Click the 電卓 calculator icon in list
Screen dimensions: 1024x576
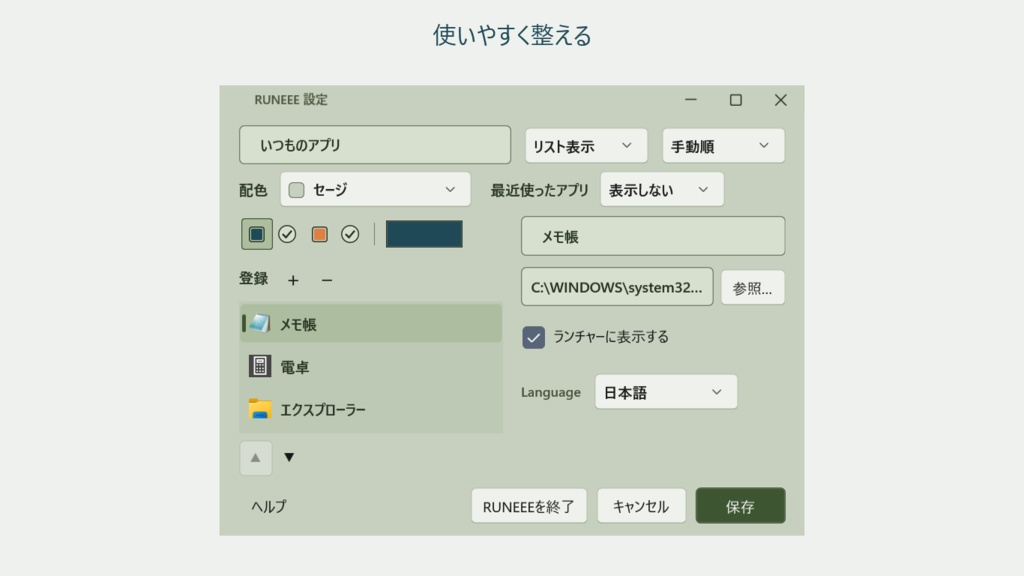point(260,366)
